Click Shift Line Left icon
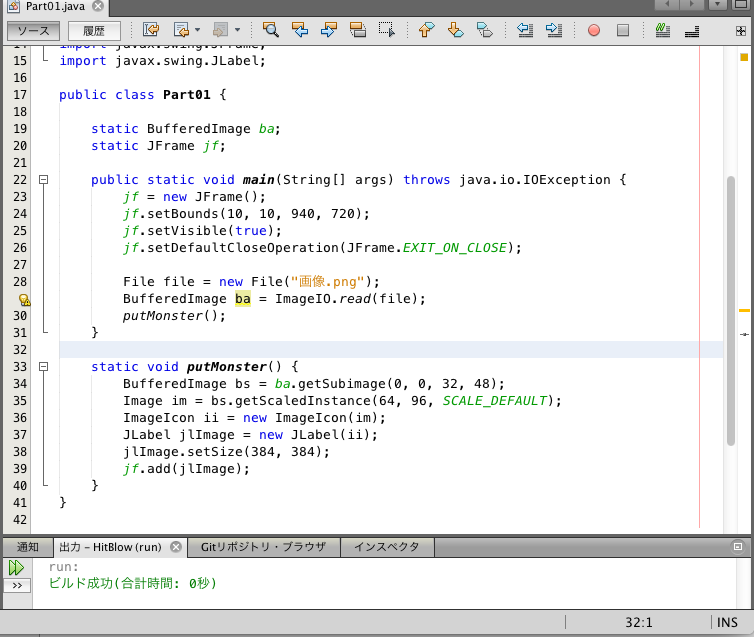Image resolution: width=754 pixels, height=637 pixels. [525, 30]
